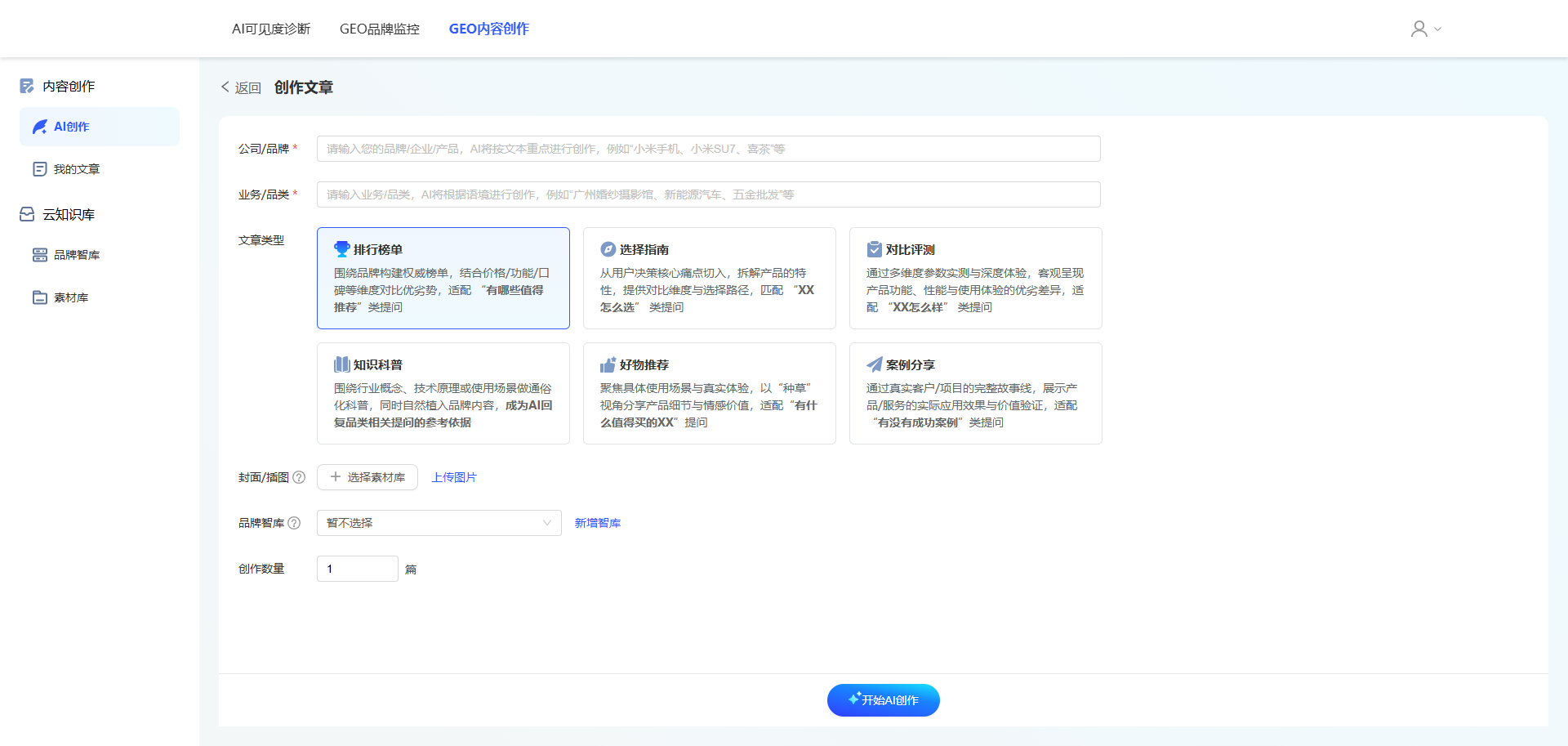
Task: Click the 素材库 folder icon in sidebar
Action: coord(39,297)
